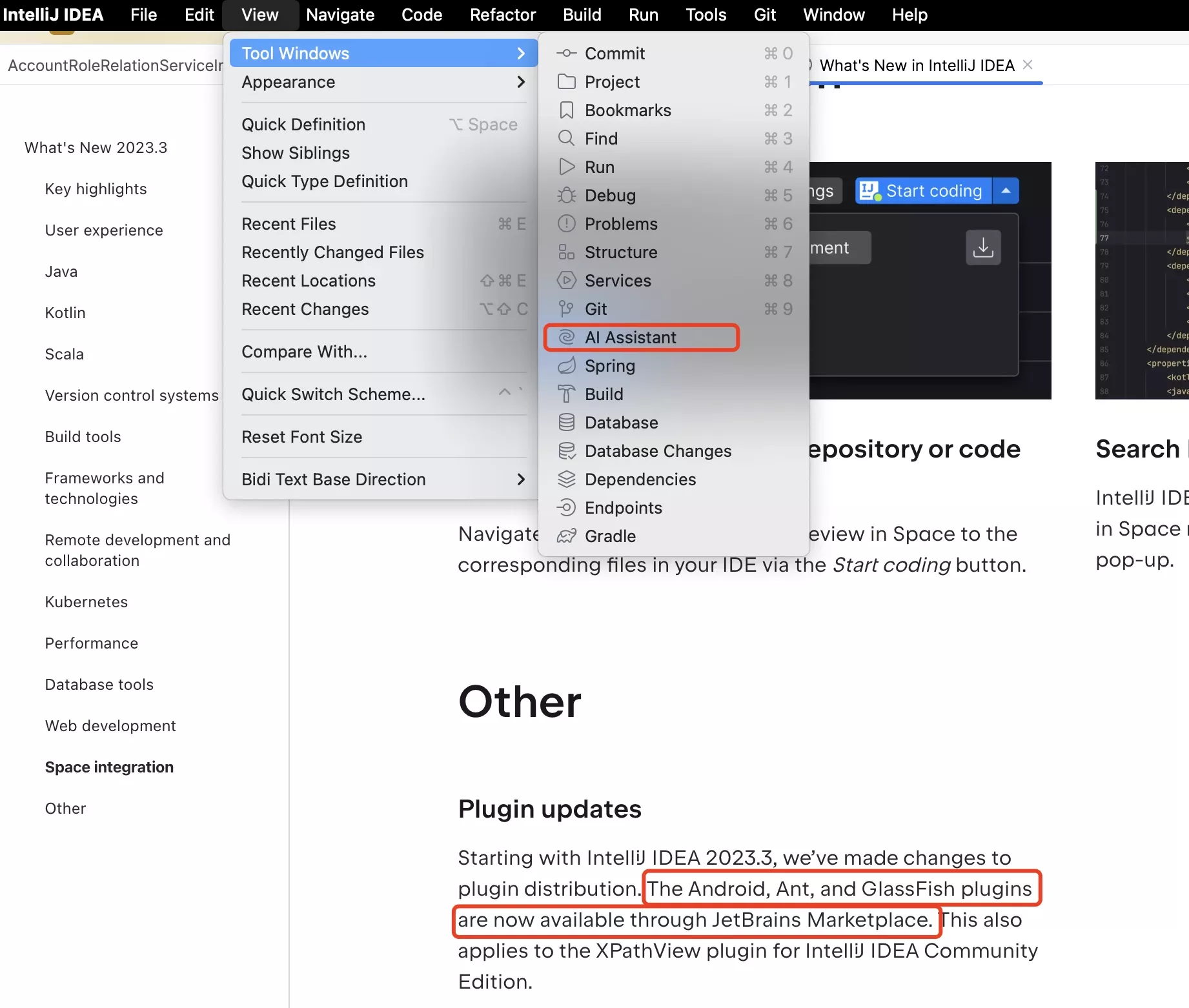Open the IntelliJ IDEA application menu
Screen dimensions: 1189x1008
[x=53, y=15]
